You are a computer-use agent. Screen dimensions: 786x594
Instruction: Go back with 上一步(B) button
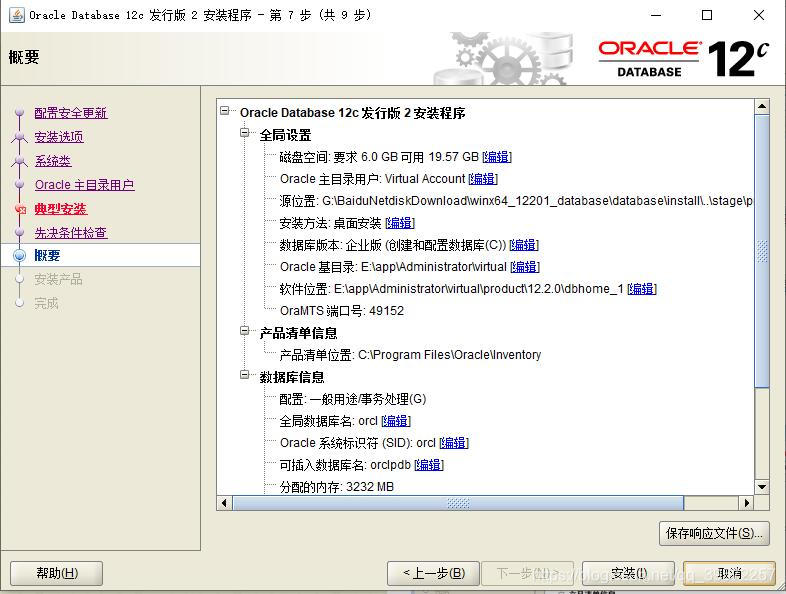(x=434, y=573)
